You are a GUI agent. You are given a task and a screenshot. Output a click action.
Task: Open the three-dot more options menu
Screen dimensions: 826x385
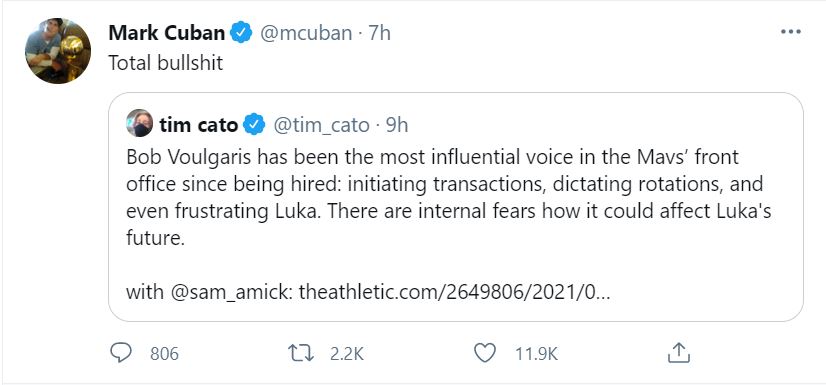pos(791,32)
